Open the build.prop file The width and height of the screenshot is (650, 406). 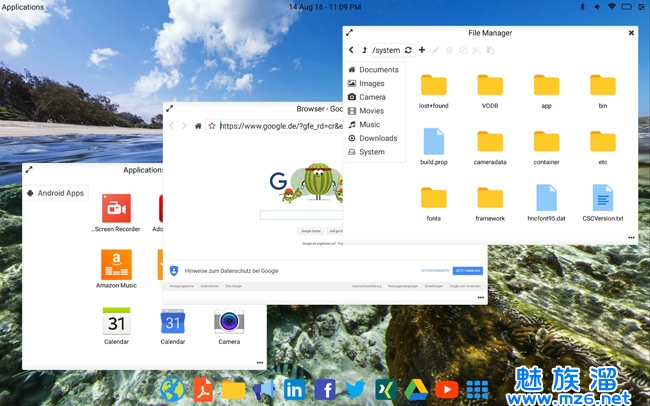point(433,143)
